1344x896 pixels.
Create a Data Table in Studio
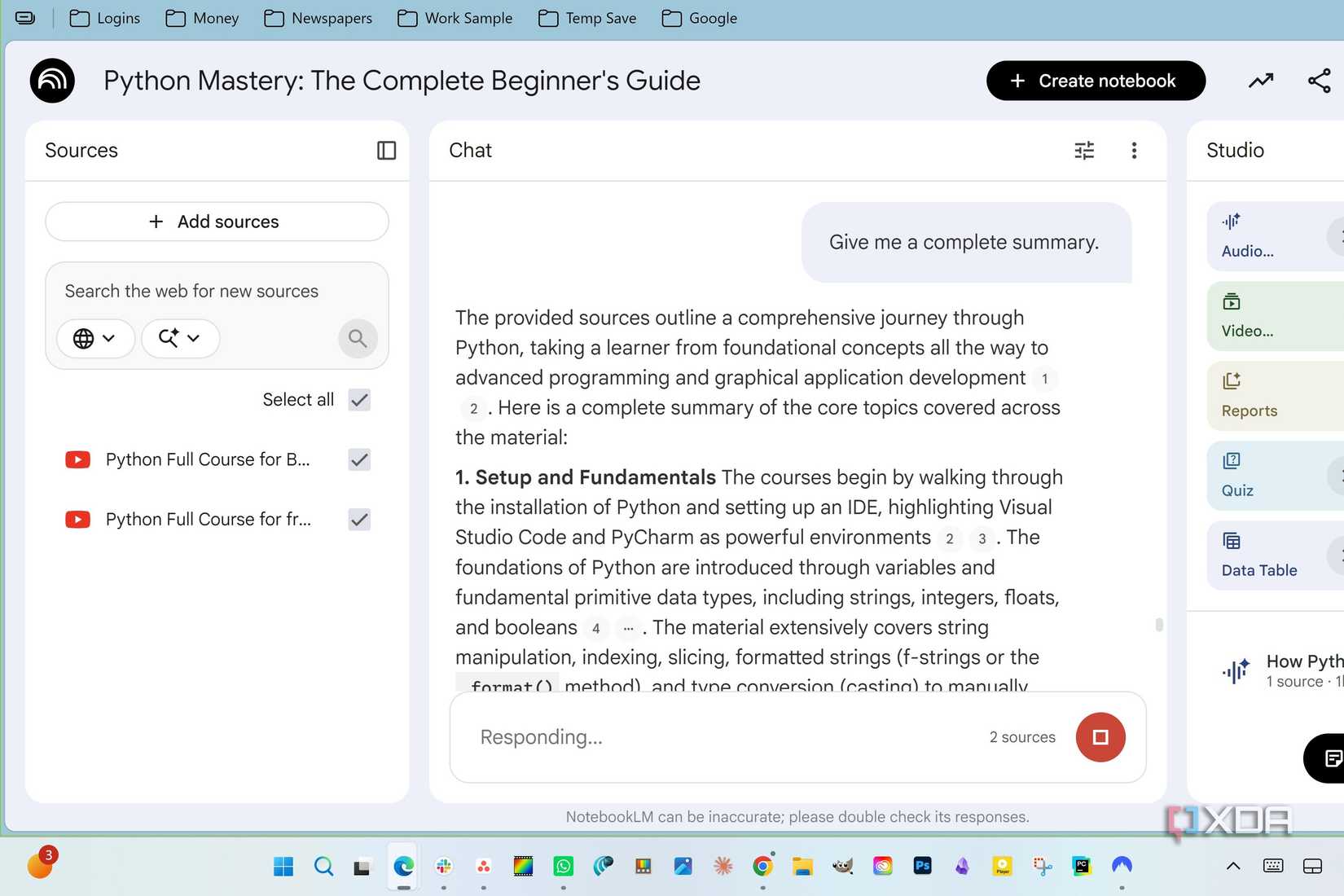(x=1275, y=556)
